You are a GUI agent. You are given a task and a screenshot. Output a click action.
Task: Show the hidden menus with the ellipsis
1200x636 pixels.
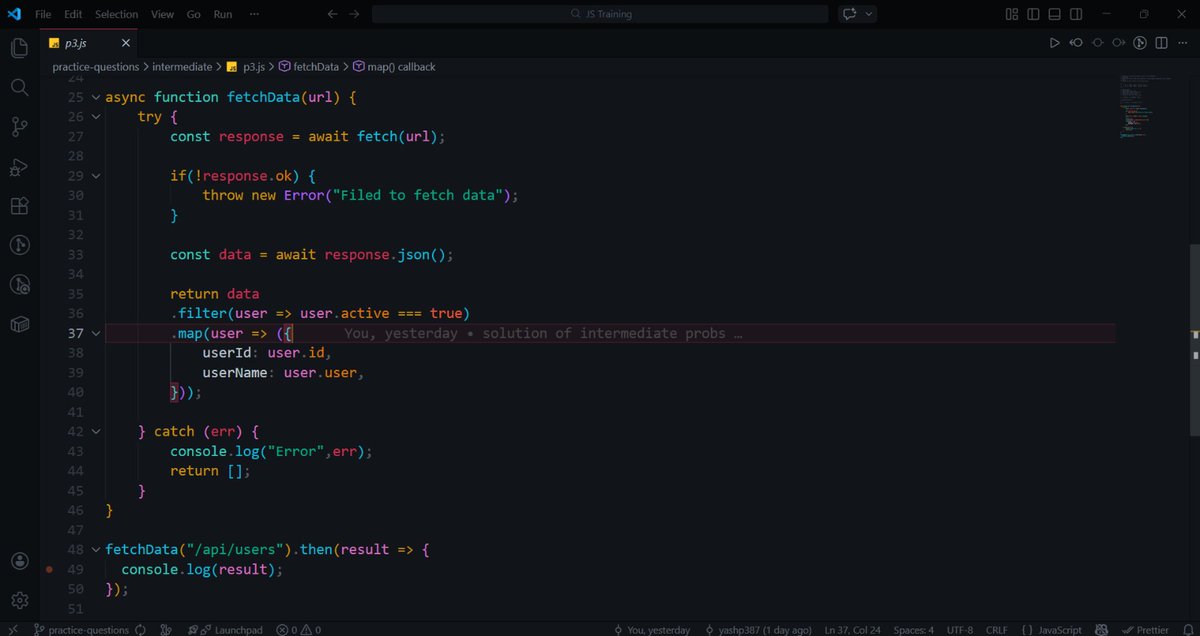tap(254, 14)
